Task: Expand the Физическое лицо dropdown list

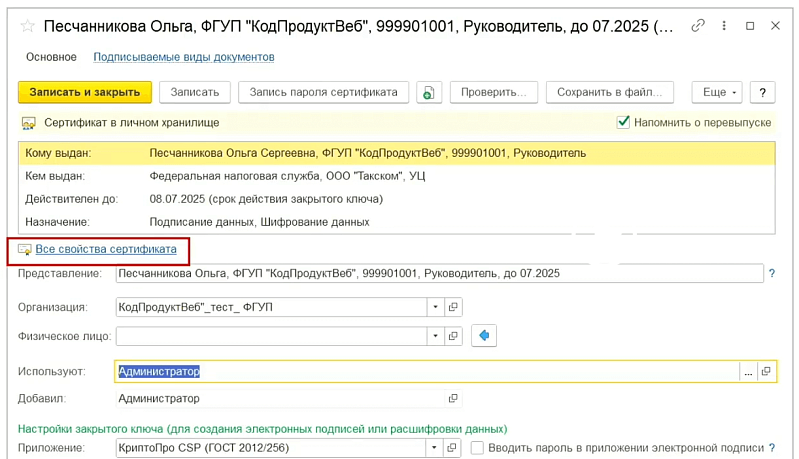Action: [x=435, y=336]
